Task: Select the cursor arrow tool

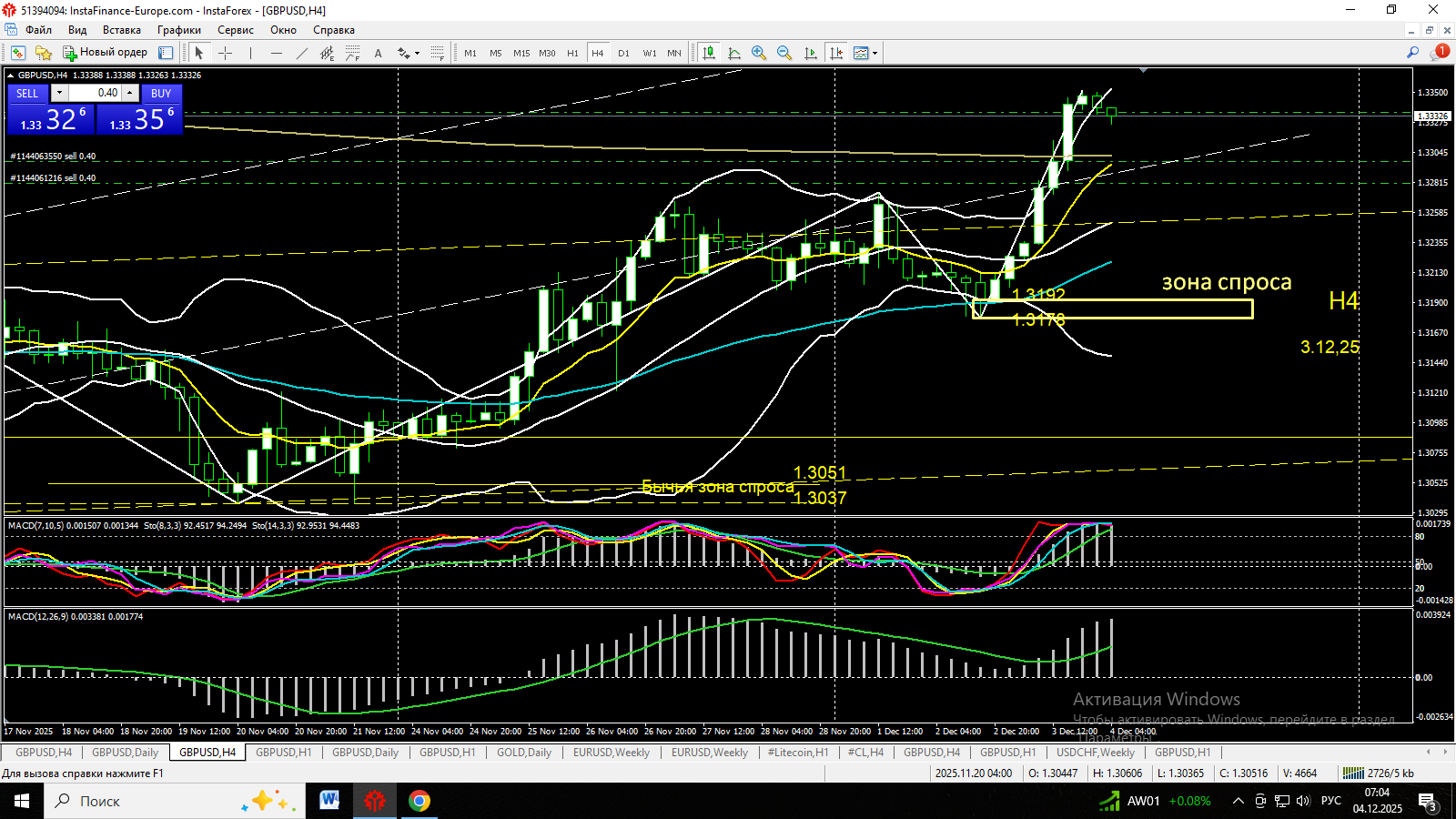Action: pyautogui.click(x=199, y=53)
